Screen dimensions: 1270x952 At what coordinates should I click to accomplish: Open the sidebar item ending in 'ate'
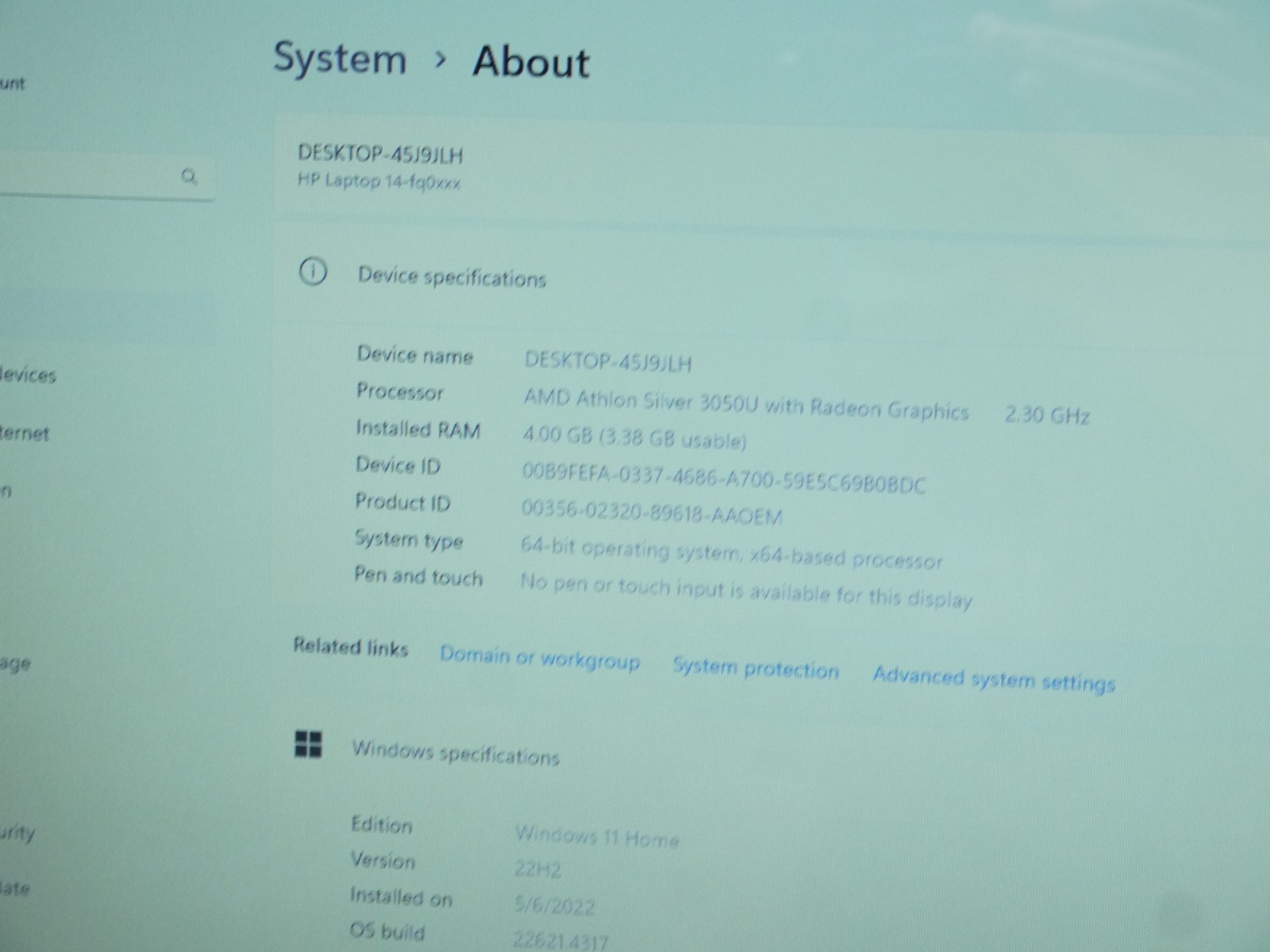coord(15,889)
